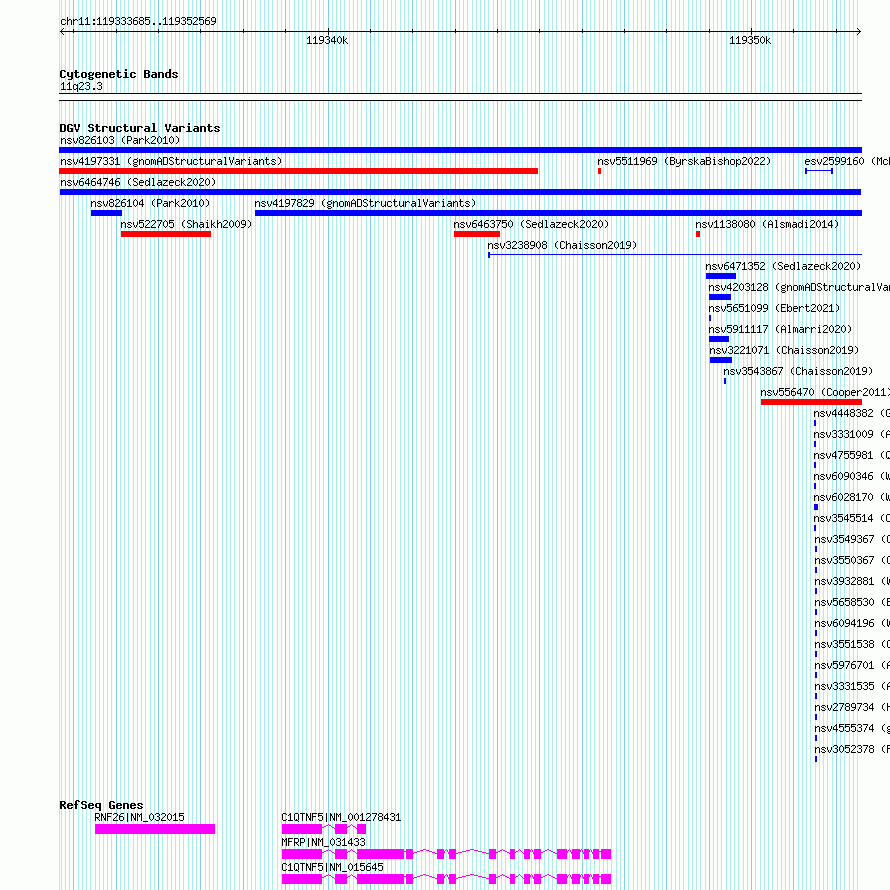Viewport: 890px width, 890px height.
Task: Click the RNF26|NM_032015 gene label
Action: (140, 817)
